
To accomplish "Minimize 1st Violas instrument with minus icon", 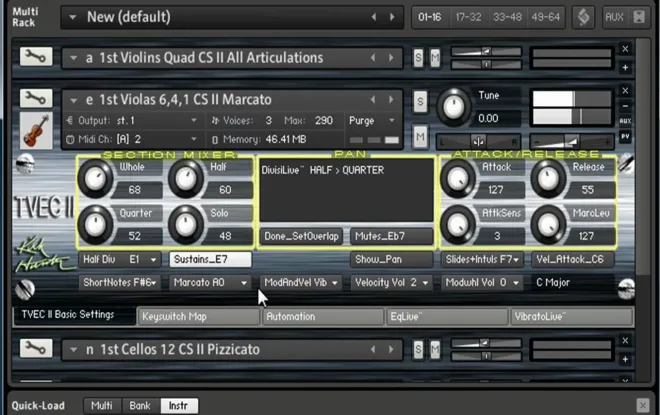I will click(x=625, y=106).
